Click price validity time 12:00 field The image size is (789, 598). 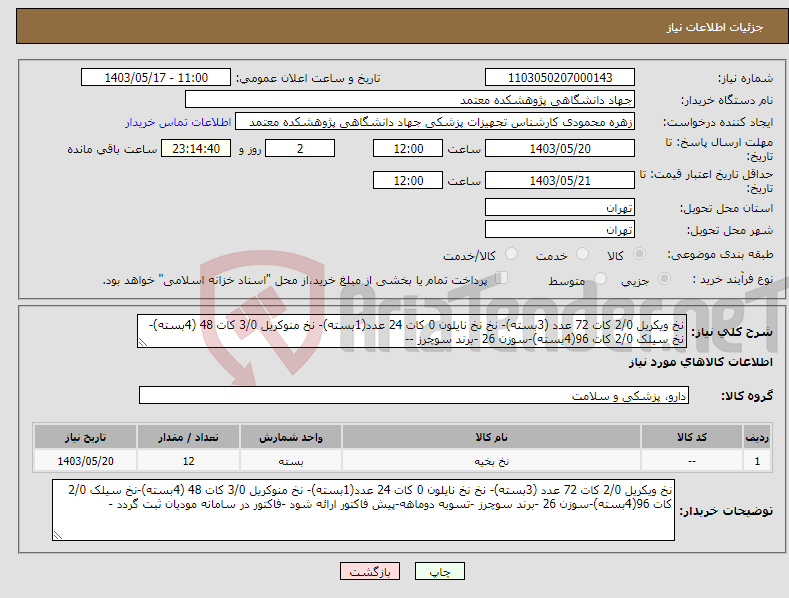[408, 180]
